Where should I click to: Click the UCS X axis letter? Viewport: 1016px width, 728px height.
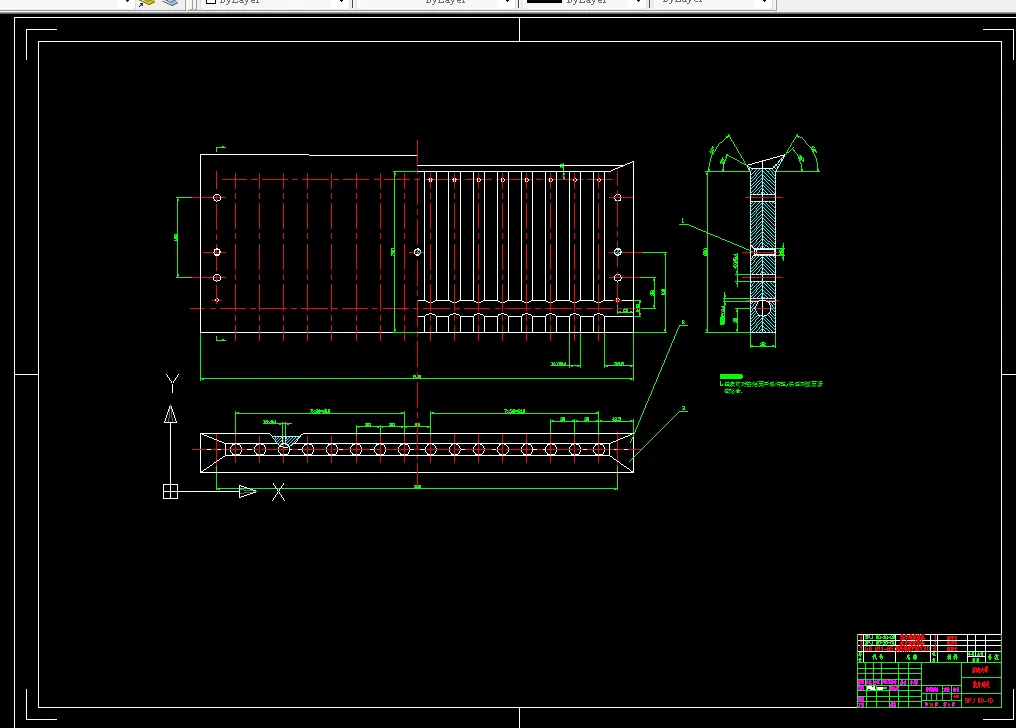[x=279, y=492]
